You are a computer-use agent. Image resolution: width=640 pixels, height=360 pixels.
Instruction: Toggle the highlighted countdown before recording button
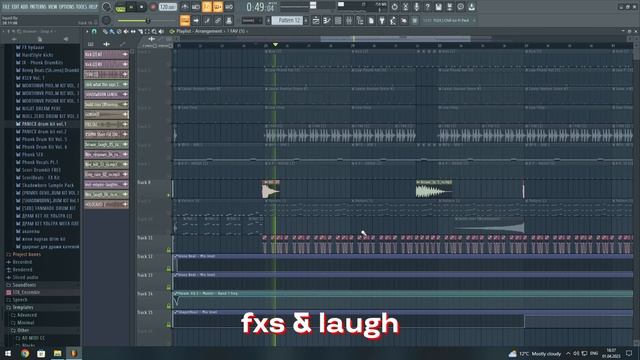click(207, 7)
